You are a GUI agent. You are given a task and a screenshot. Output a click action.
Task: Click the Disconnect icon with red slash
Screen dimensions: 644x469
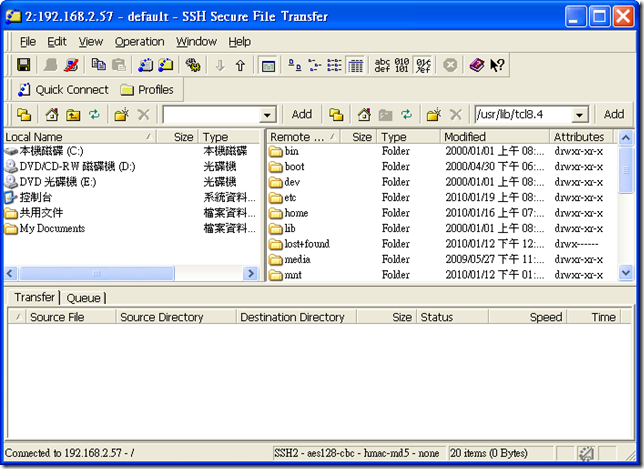tap(71, 65)
